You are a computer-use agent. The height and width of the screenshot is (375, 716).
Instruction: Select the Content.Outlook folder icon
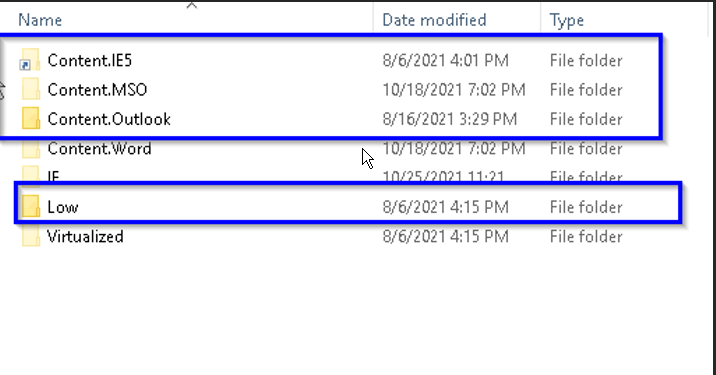click(x=31, y=118)
